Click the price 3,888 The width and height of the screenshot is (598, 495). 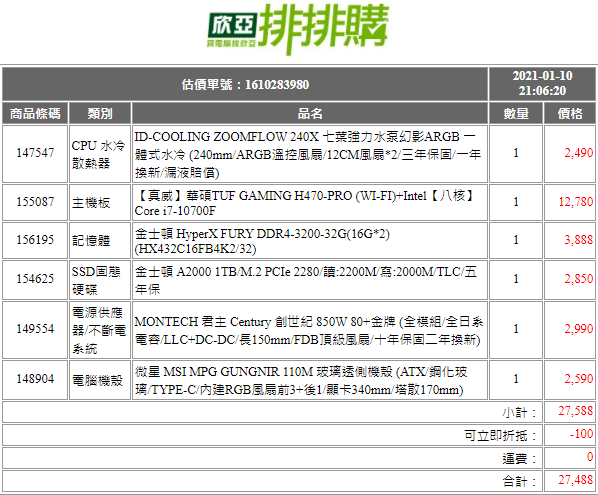pos(578,240)
